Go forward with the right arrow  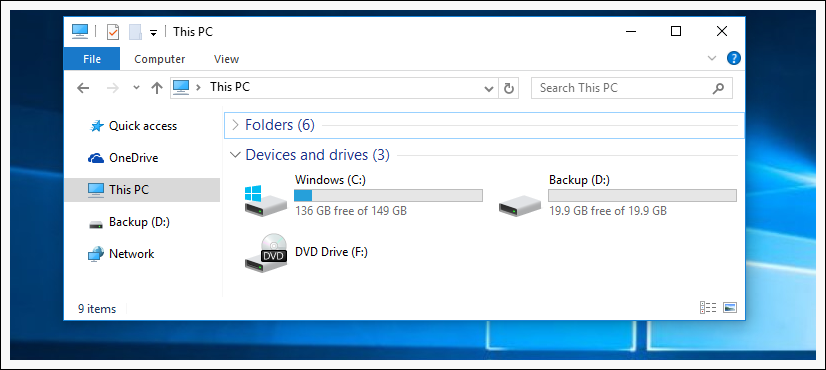(x=113, y=88)
